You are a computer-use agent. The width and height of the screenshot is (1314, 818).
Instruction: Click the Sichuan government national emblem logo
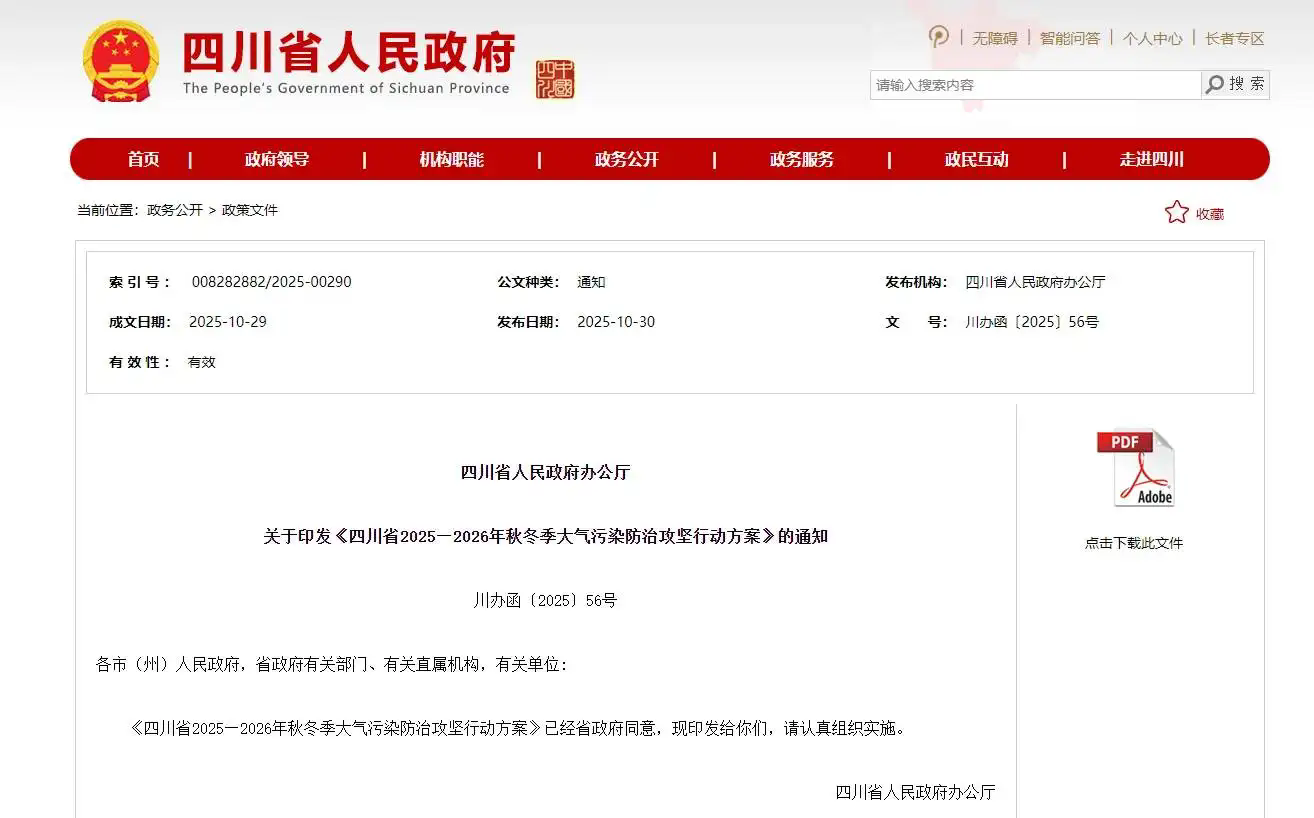pyautogui.click(x=120, y=62)
